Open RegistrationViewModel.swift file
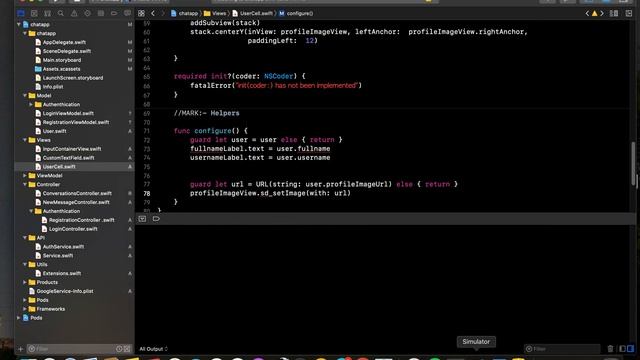Screen dimensions: 640x360 coord(76,122)
